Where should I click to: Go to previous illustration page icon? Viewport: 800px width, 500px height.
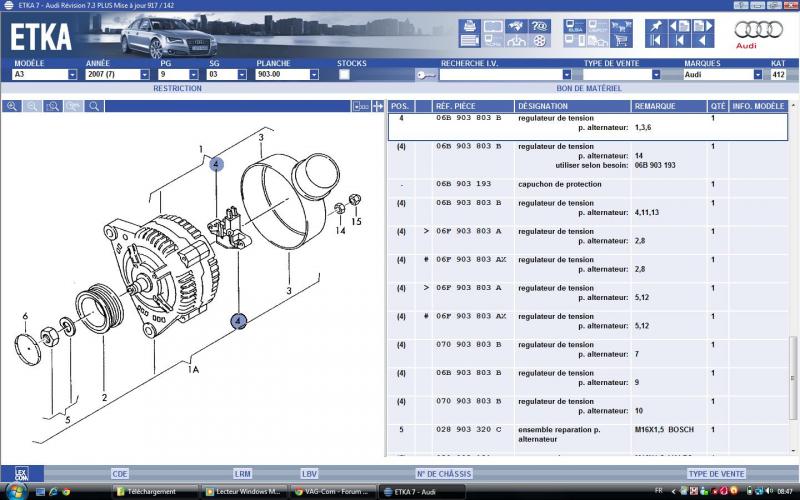point(679,26)
